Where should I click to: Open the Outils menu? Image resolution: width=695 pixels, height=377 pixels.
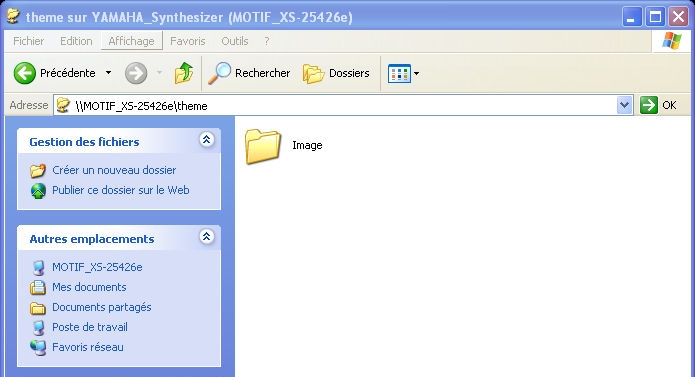click(234, 41)
